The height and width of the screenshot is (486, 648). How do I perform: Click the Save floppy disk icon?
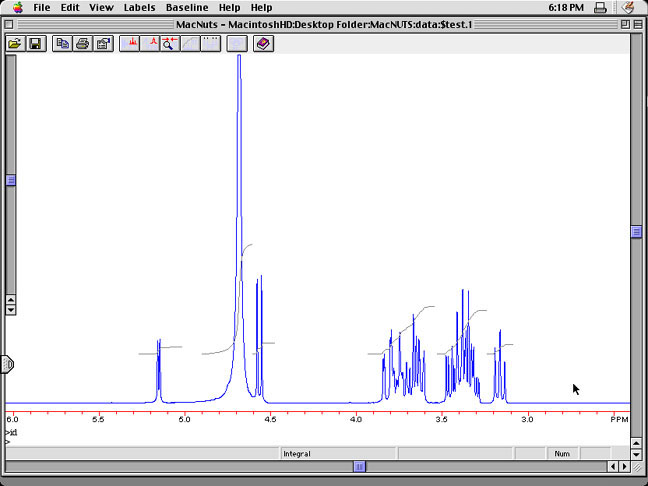[35, 44]
